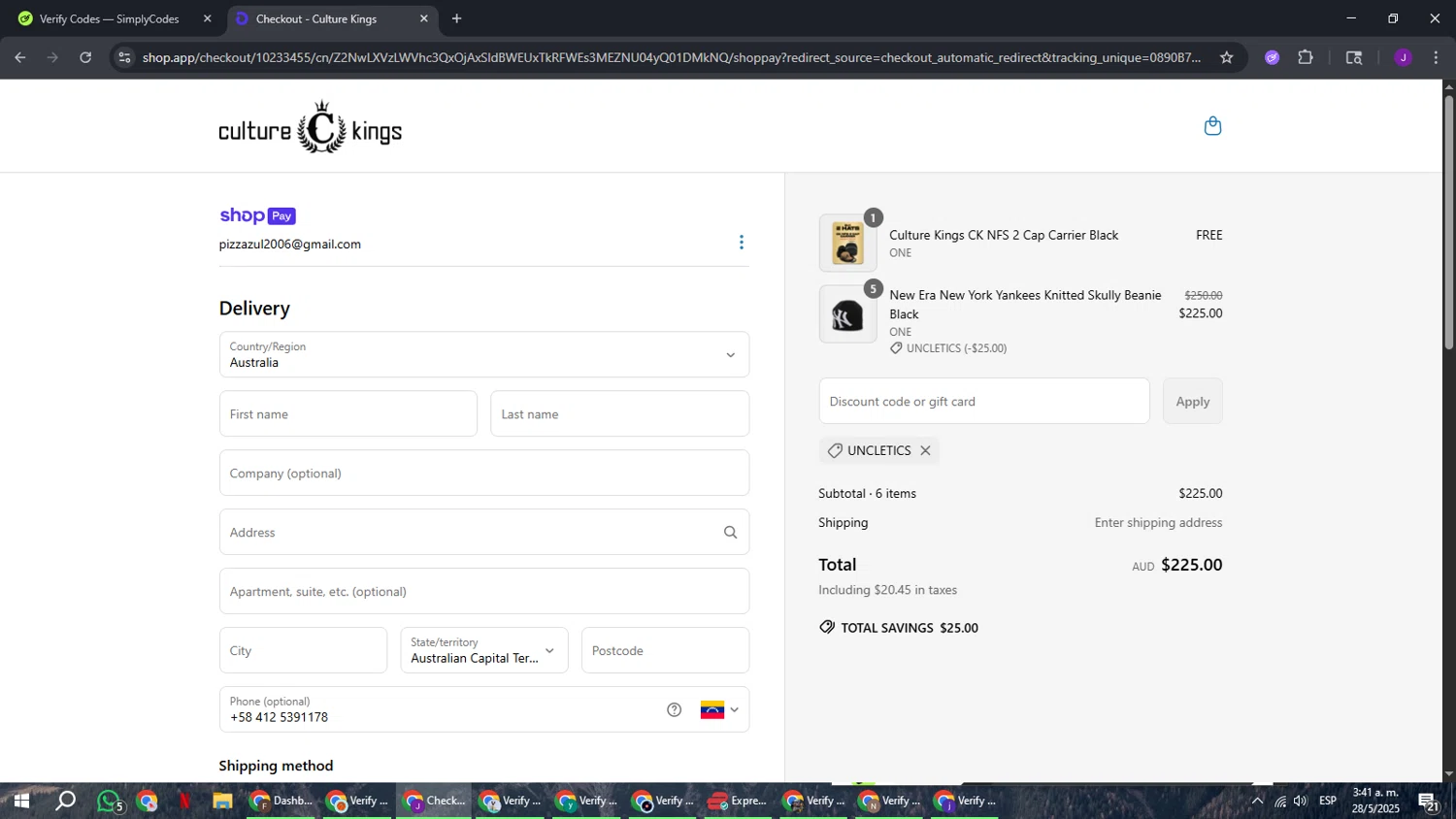Click the City input field
This screenshot has height=819, width=1456.
pos(303,650)
